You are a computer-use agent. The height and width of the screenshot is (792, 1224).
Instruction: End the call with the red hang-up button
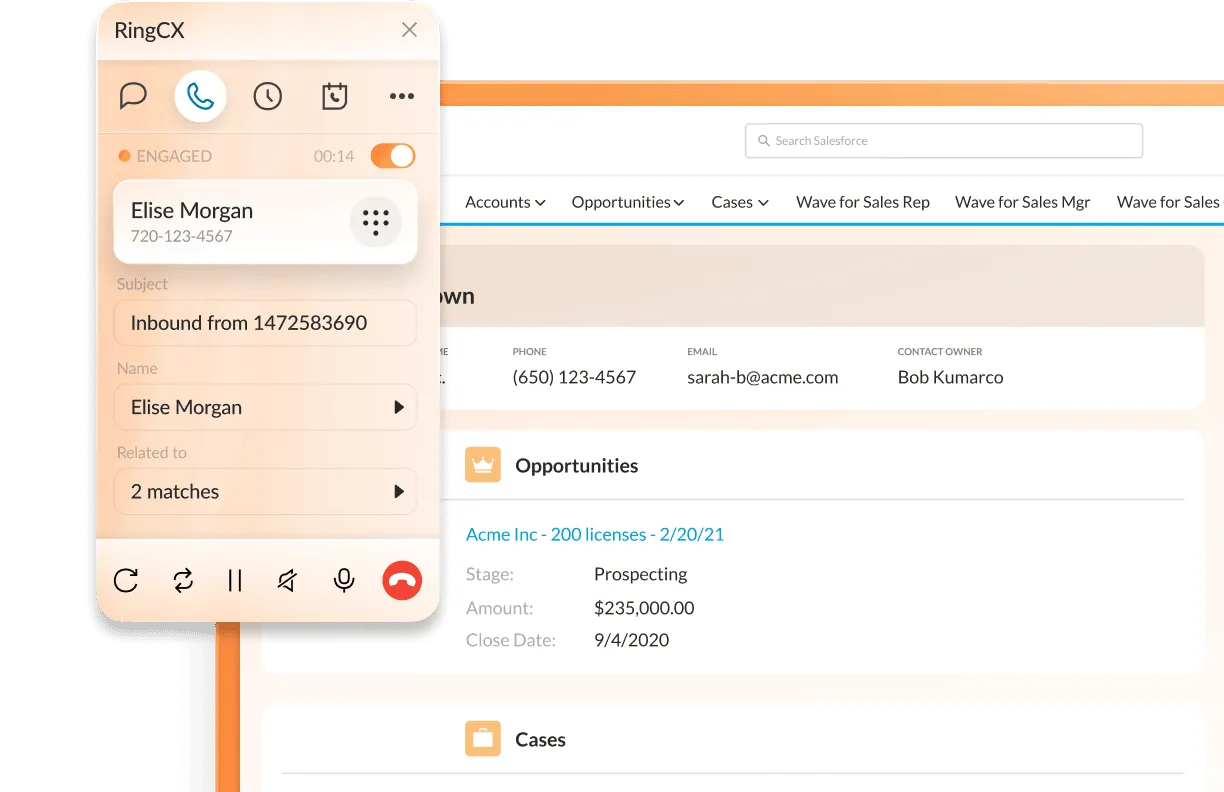pos(402,580)
